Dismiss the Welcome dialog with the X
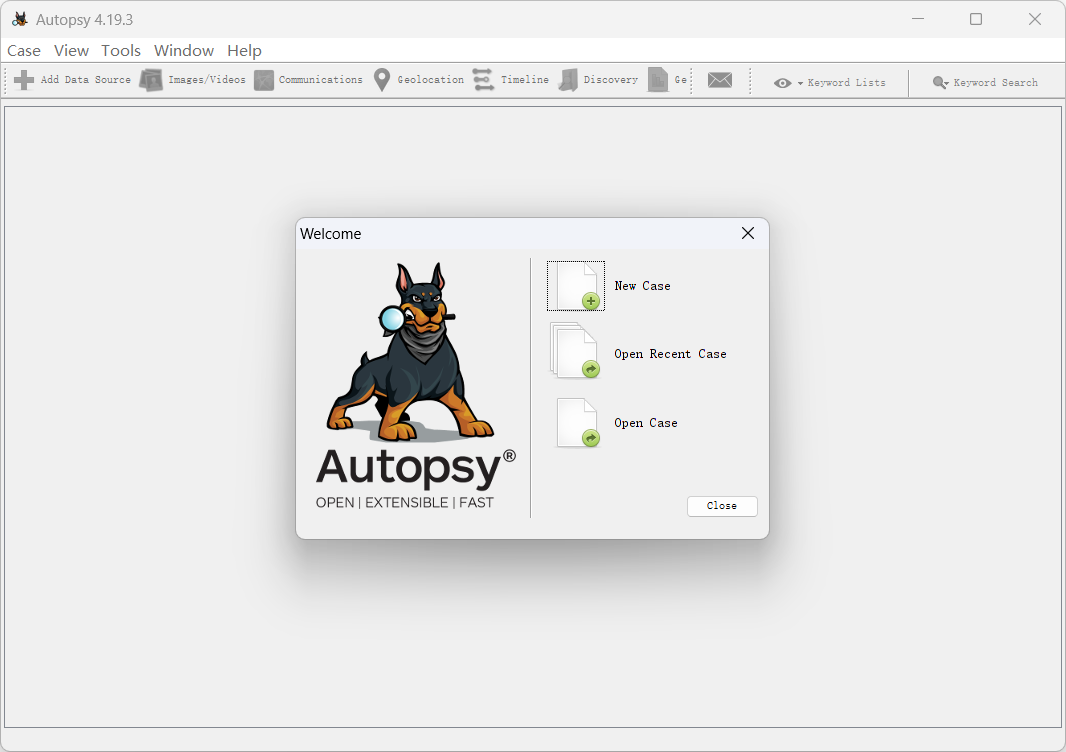 click(x=748, y=233)
